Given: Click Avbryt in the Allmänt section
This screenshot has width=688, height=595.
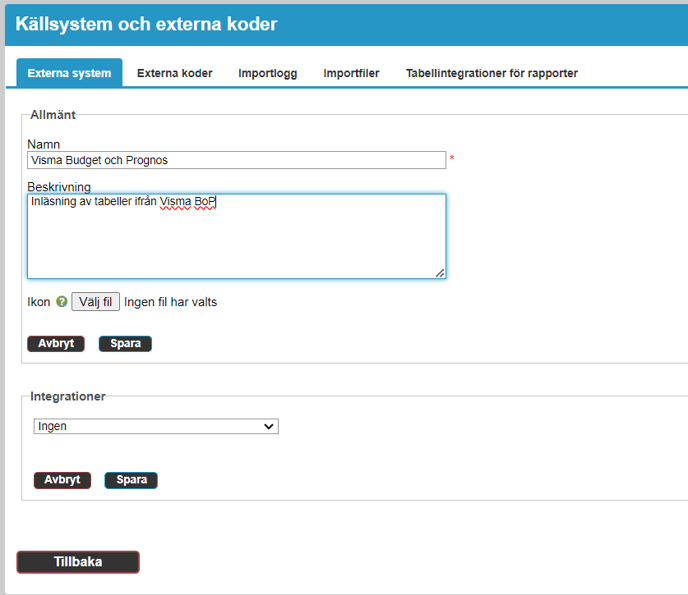Looking at the screenshot, I should point(56,344).
